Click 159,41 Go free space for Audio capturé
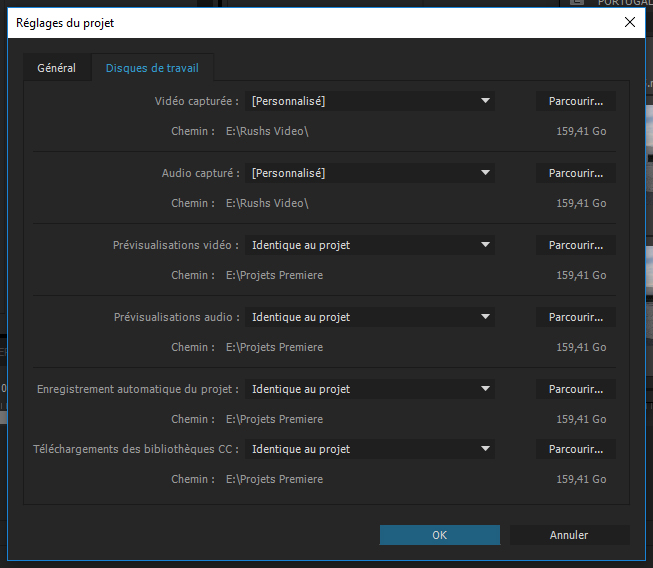The width and height of the screenshot is (653, 568). 581,203
